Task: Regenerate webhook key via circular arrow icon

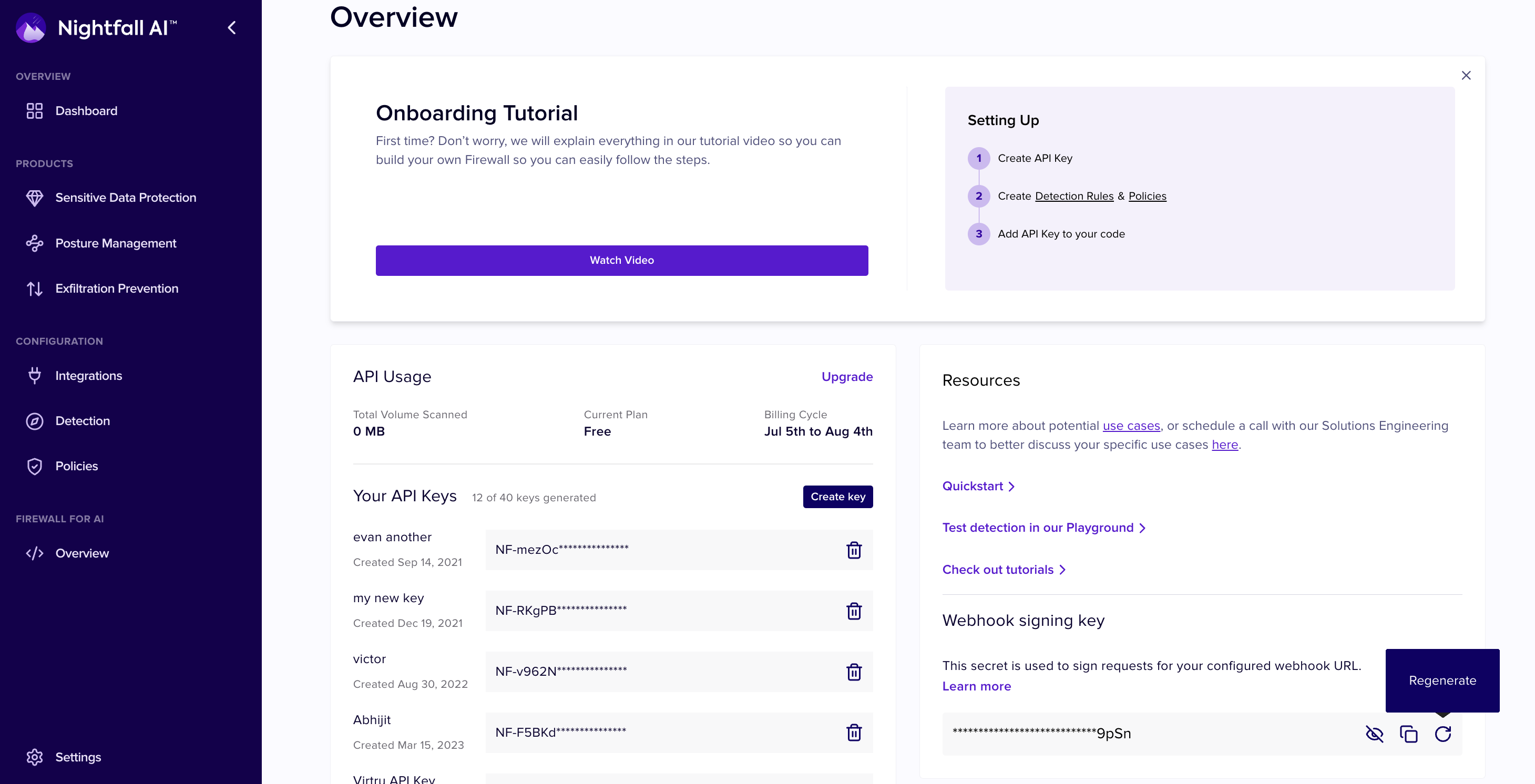Action: (1442, 734)
